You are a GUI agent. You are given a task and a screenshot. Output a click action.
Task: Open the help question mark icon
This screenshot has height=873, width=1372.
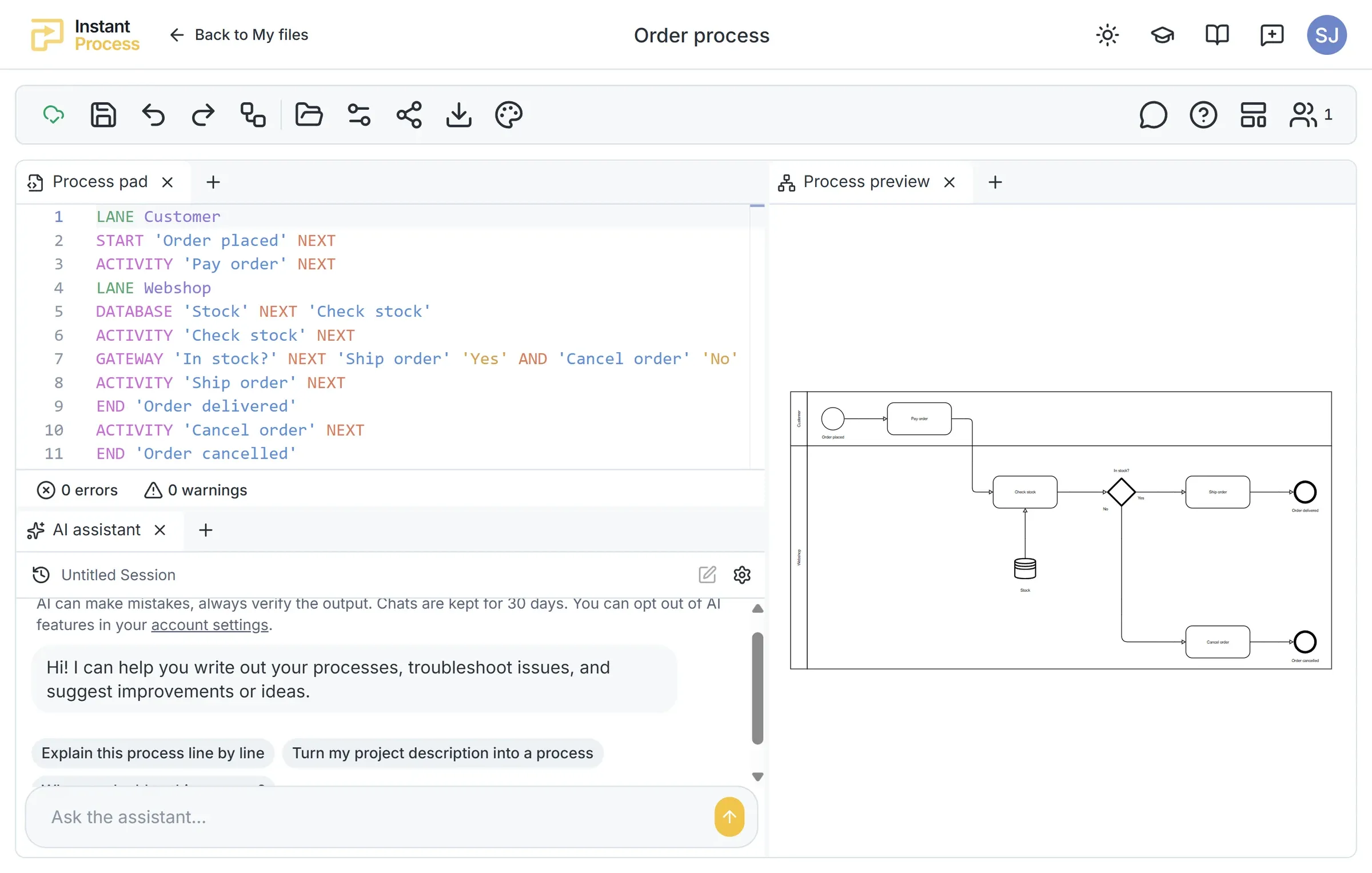pos(1203,115)
